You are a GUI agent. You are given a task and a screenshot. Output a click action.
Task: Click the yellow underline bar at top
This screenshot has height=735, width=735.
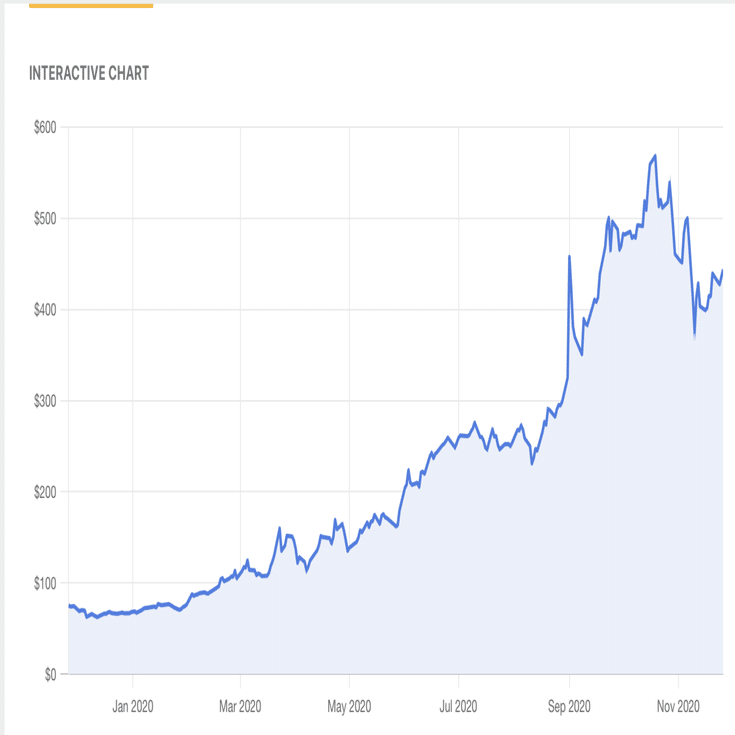pos(91,5)
